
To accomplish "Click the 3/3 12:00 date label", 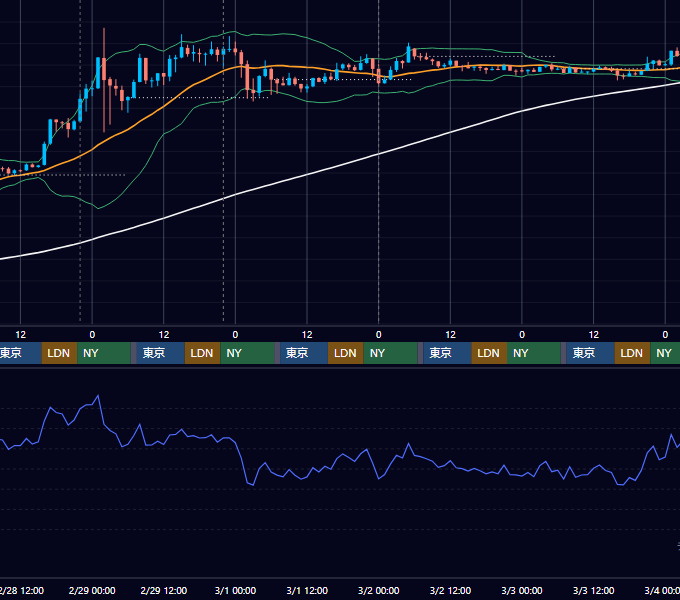I will [x=593, y=590].
